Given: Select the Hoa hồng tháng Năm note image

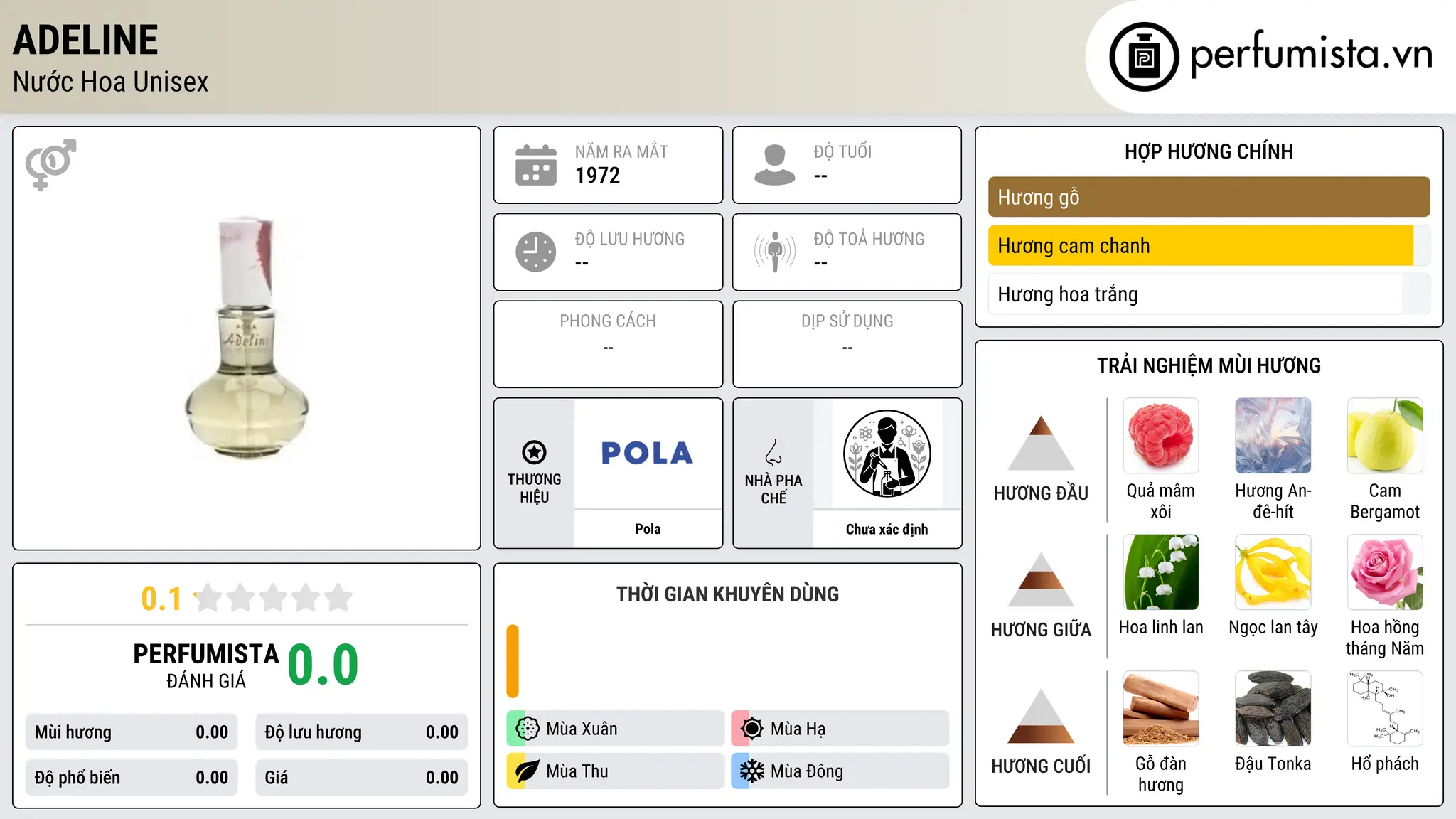Looking at the screenshot, I should pos(1385,572).
